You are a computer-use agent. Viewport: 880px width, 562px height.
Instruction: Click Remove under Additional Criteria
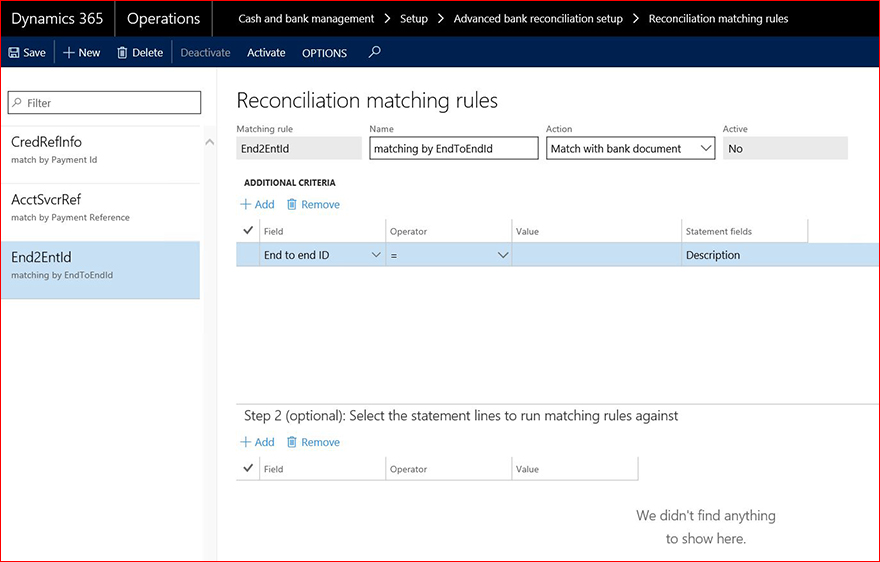click(320, 204)
